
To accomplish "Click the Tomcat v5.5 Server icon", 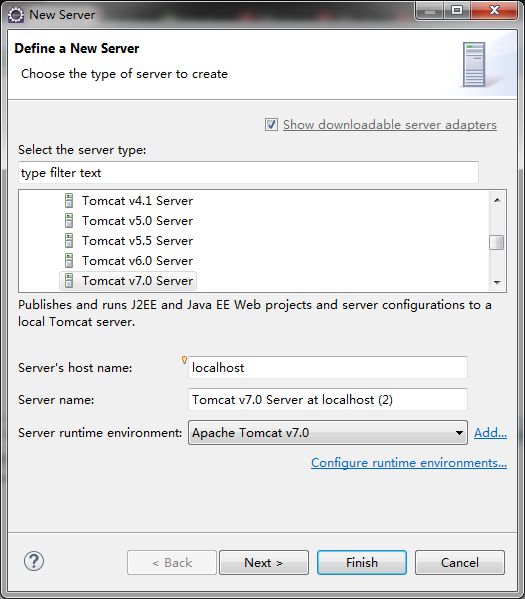I will 69,241.
